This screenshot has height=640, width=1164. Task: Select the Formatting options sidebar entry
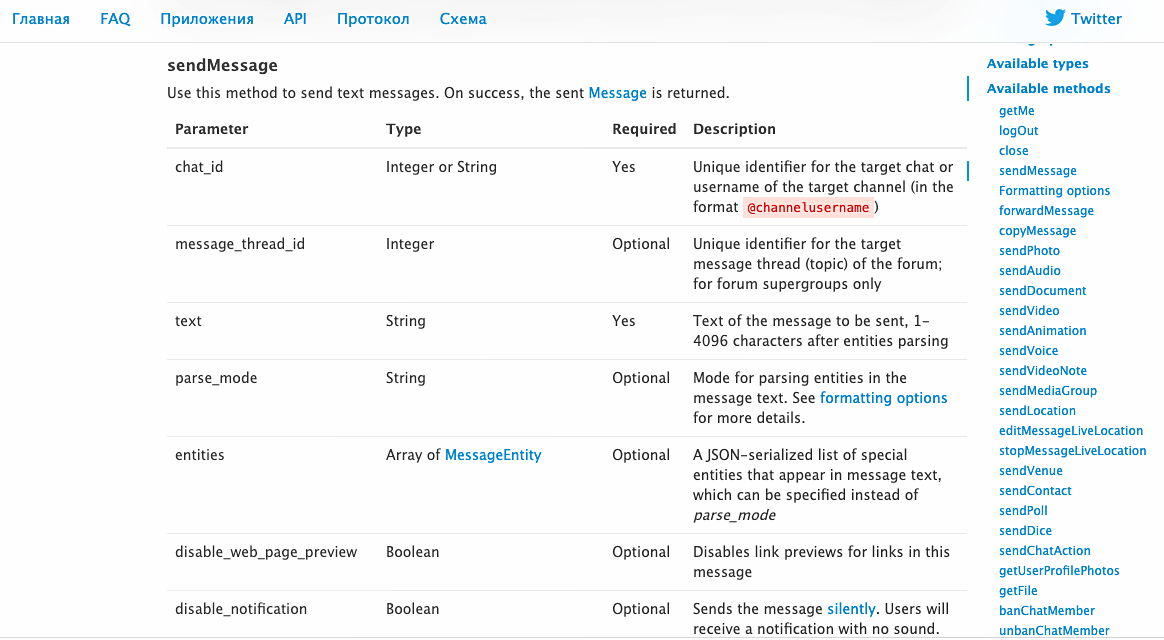pos(1054,190)
